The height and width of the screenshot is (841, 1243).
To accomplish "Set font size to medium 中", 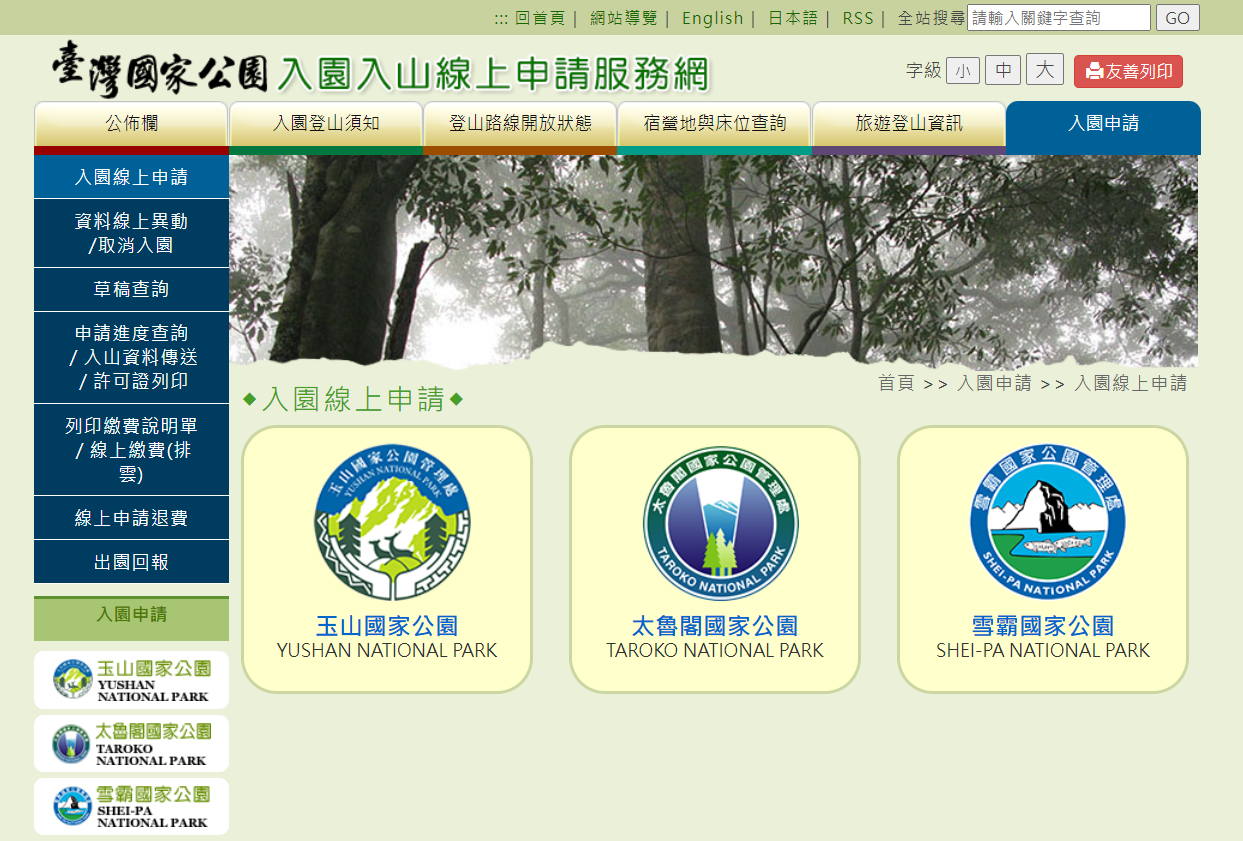I will (x=1003, y=70).
